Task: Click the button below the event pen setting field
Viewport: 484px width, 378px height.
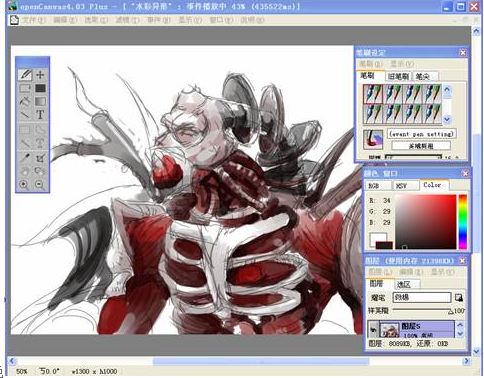Action: [x=421, y=146]
